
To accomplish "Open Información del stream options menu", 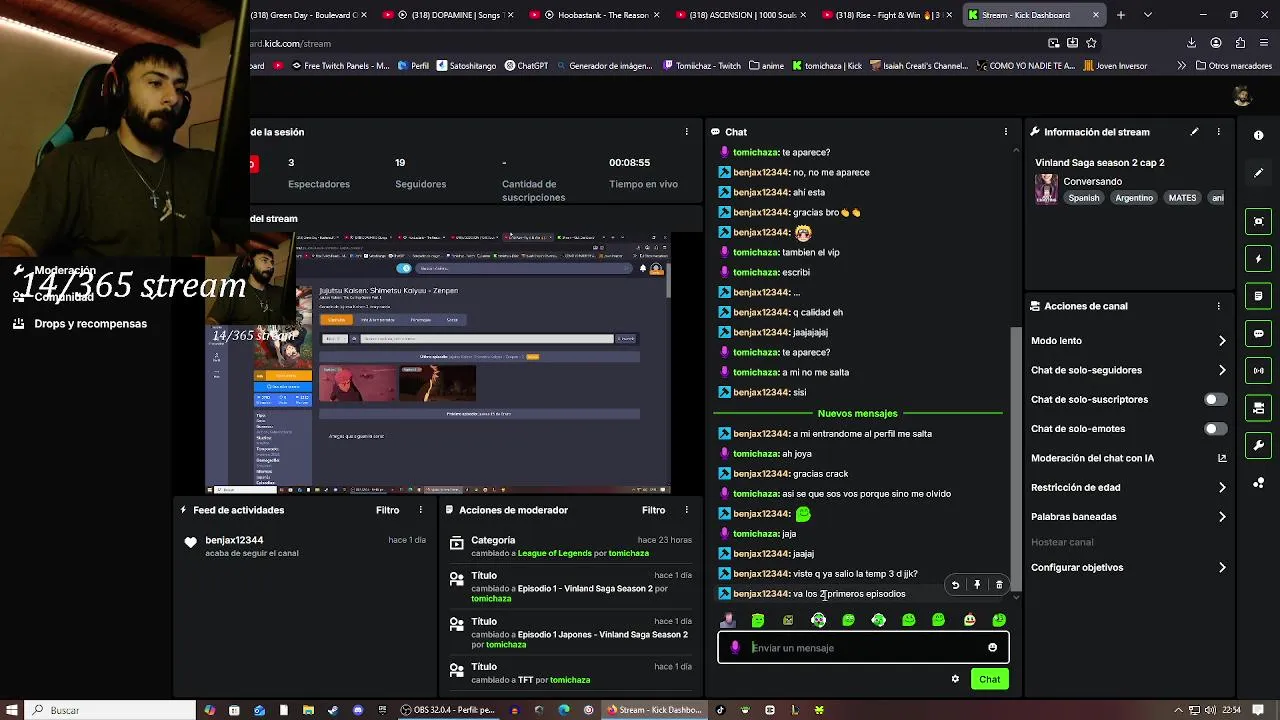I will [x=1218, y=132].
